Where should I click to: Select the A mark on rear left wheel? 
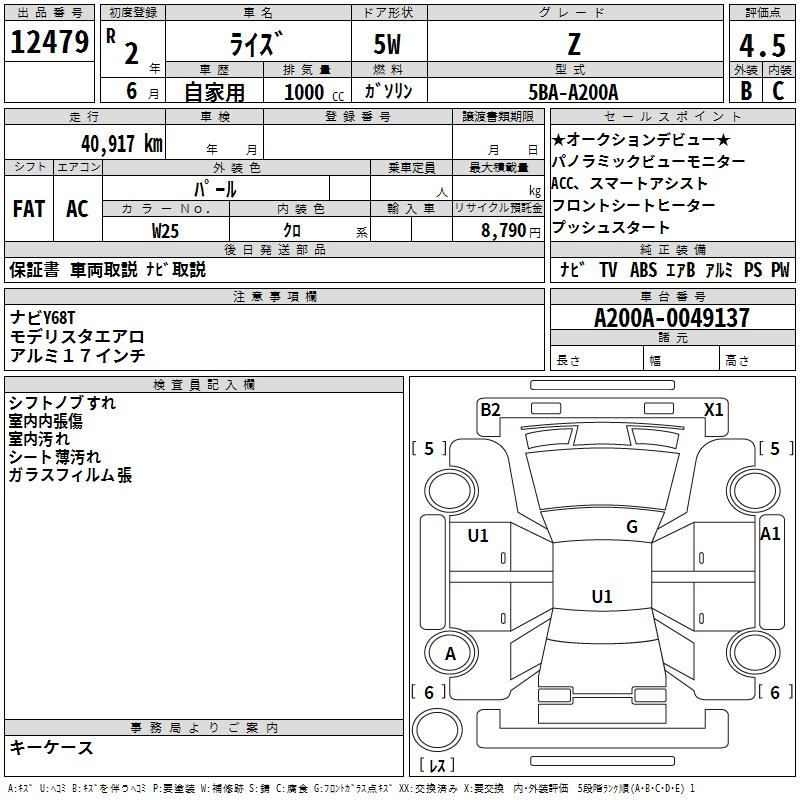pyautogui.click(x=451, y=654)
